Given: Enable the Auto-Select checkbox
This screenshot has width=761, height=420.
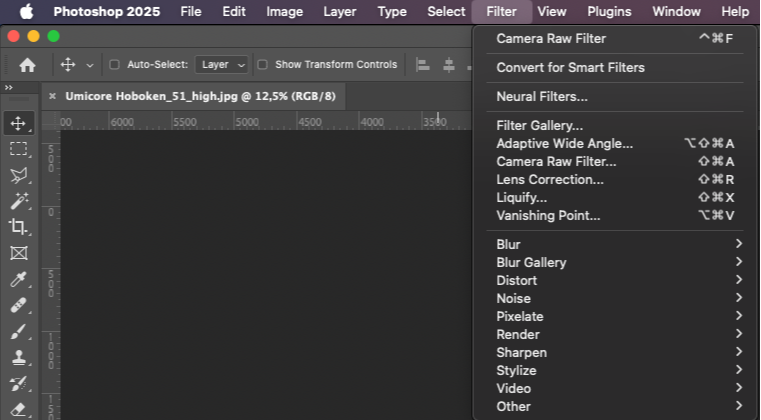Looking at the screenshot, I should (114, 65).
